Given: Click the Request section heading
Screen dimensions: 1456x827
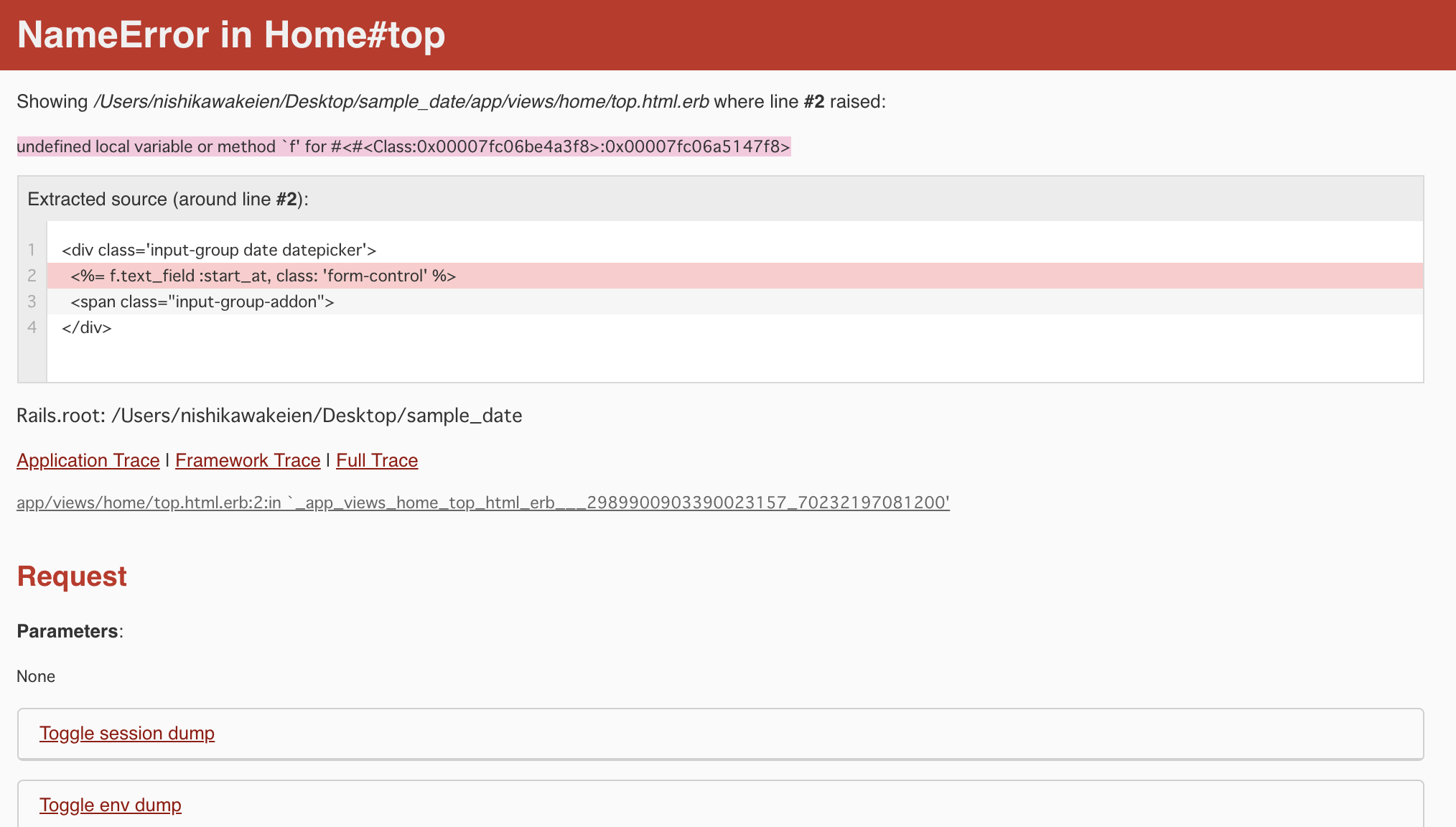Looking at the screenshot, I should pos(72,576).
